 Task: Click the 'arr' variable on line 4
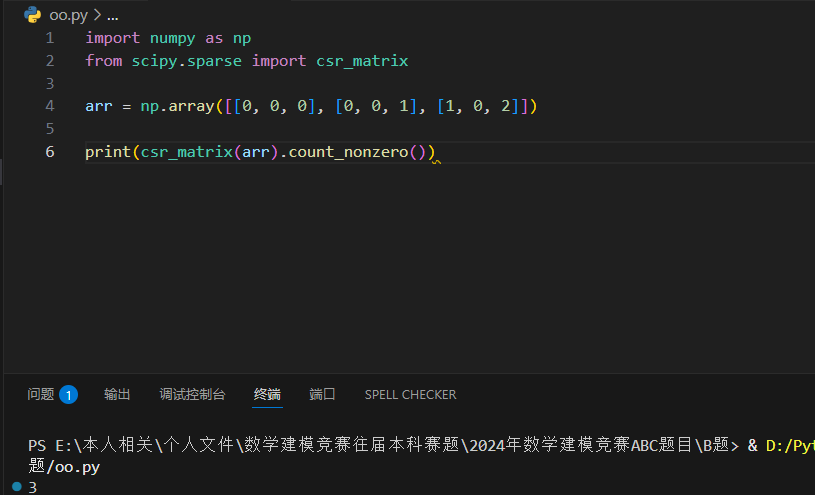point(99,107)
